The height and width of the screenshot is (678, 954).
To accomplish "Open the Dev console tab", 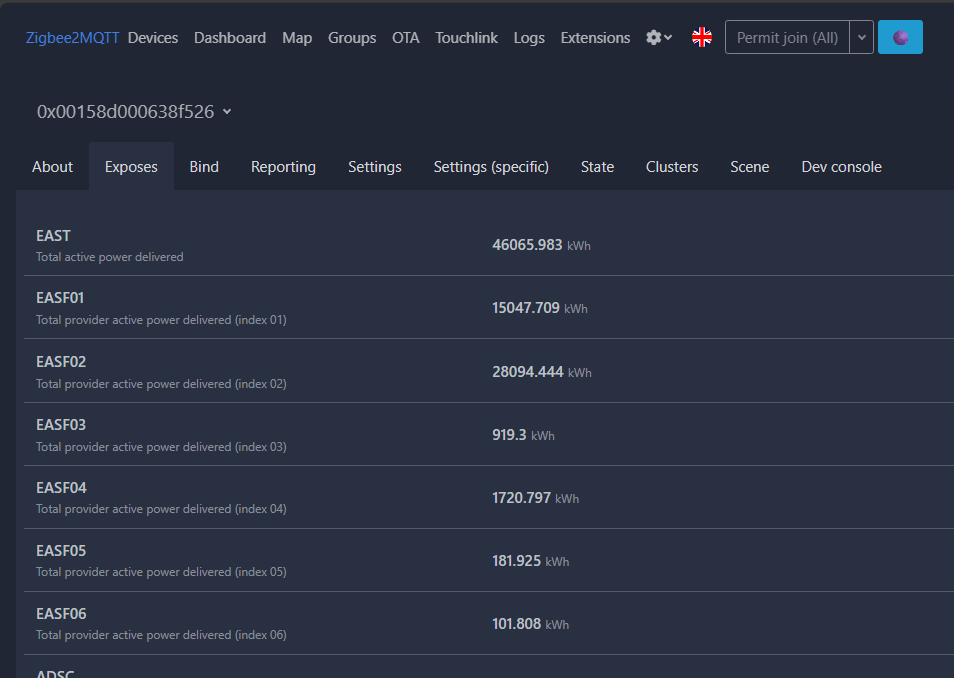I will (841, 167).
